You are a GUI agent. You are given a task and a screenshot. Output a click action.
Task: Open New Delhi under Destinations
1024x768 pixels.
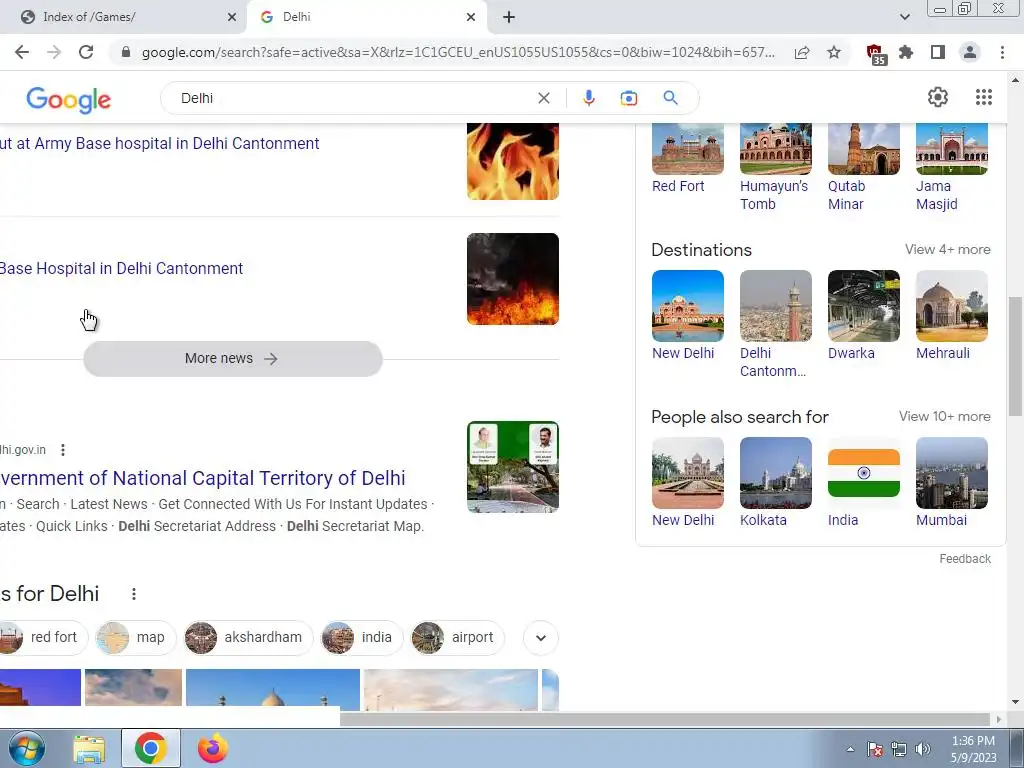(x=688, y=315)
